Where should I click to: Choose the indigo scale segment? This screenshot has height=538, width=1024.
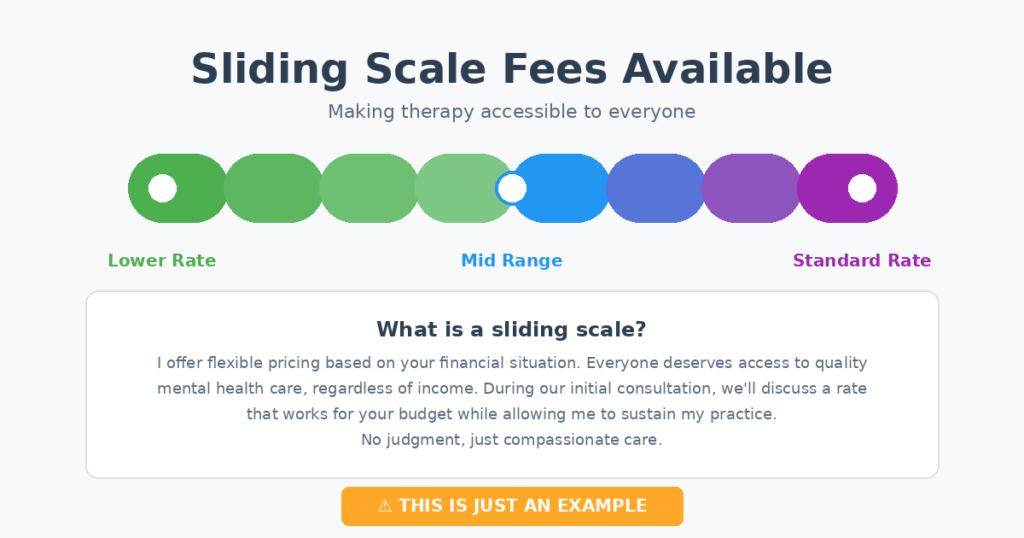pos(655,188)
